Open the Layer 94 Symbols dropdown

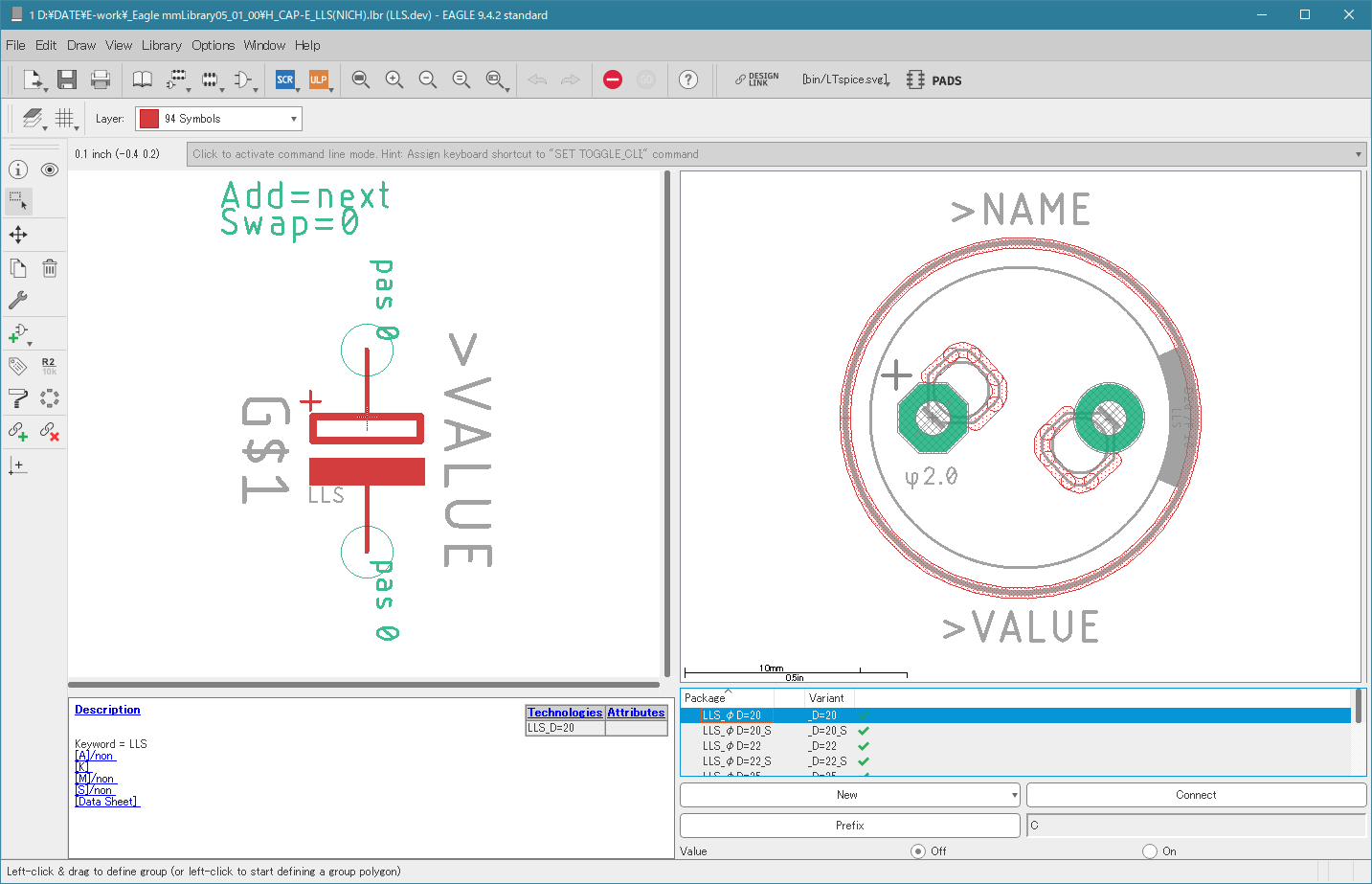click(218, 119)
